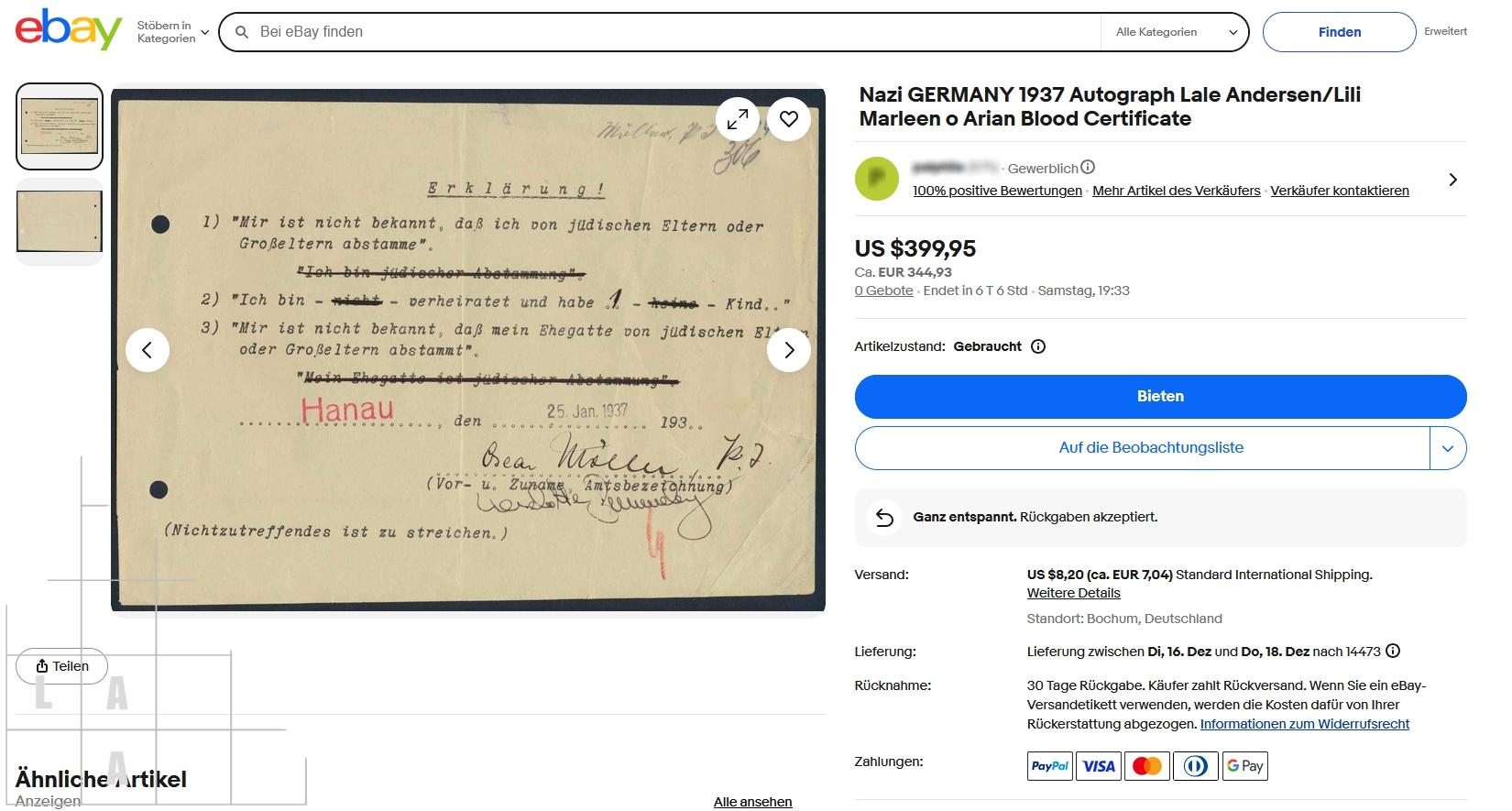Open the Gewerblich info icon
Viewport: 1512px width, 811px height.
click(1088, 168)
